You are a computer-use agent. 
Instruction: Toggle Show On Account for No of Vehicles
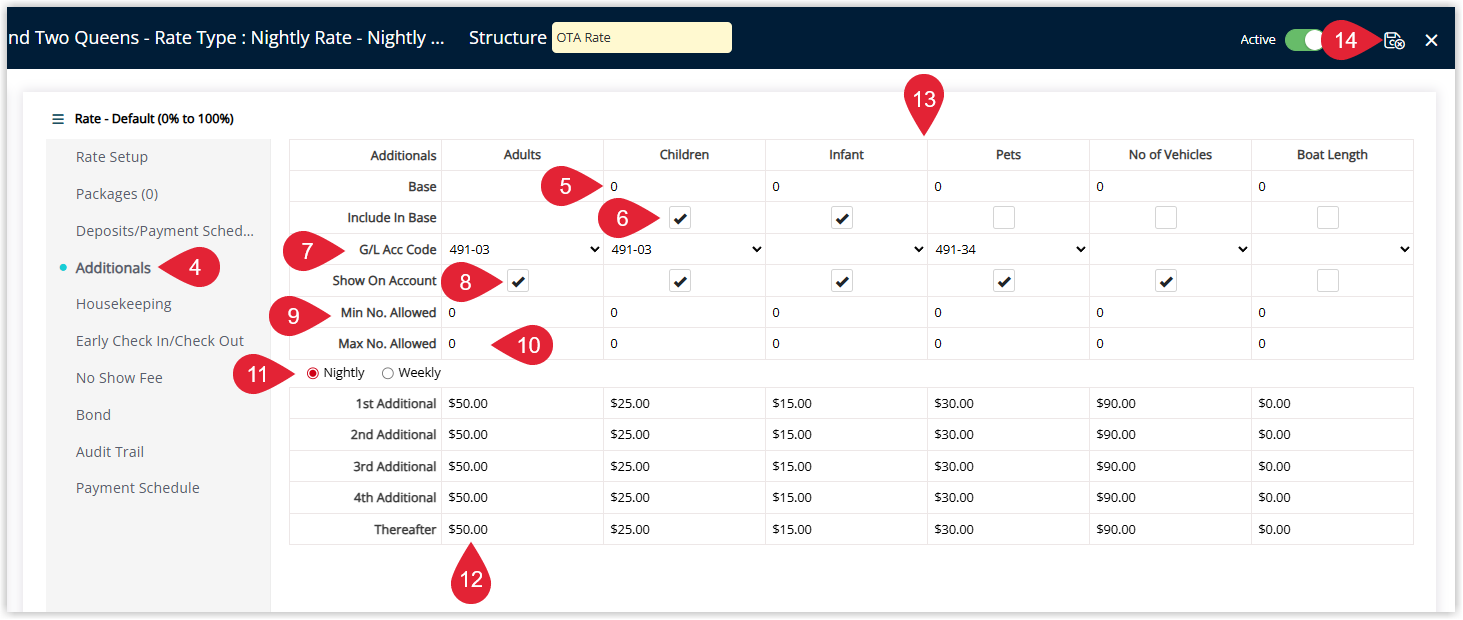point(1166,281)
